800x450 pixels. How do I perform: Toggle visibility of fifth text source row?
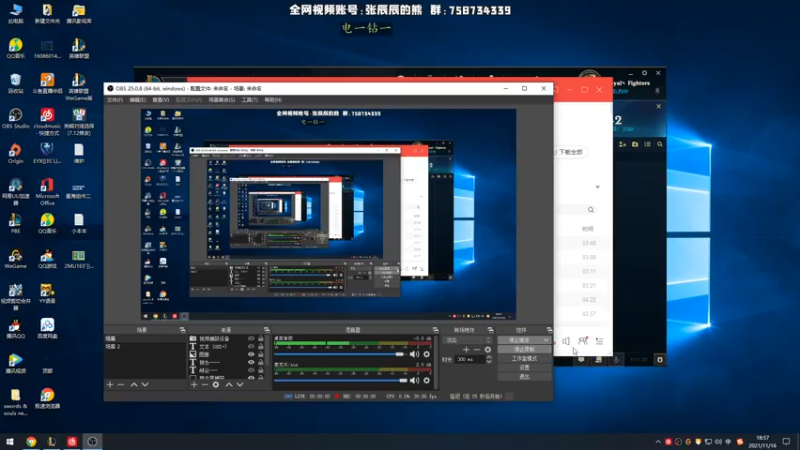click(251, 370)
